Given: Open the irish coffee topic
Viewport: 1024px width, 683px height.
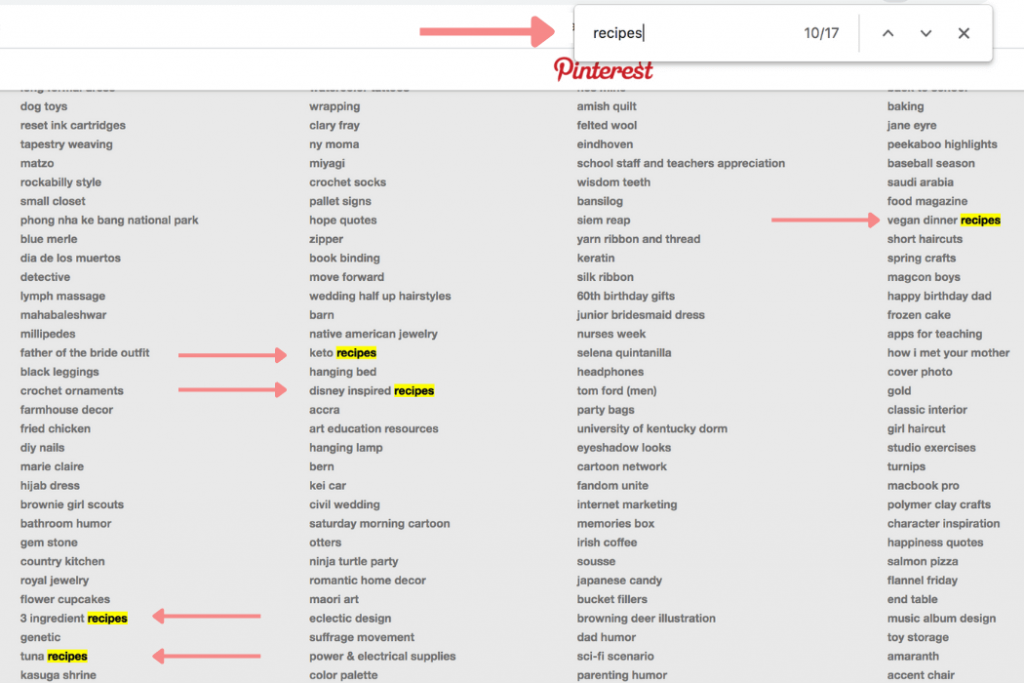Looking at the screenshot, I should pos(607,542).
